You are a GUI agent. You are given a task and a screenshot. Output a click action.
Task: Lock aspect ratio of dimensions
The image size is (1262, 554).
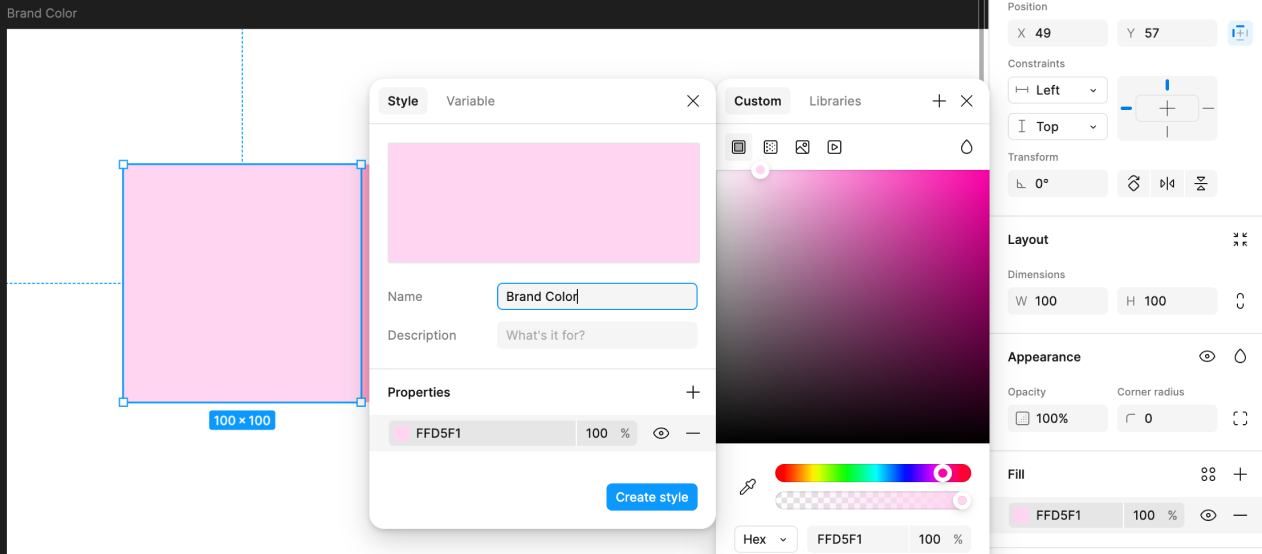(x=1240, y=300)
